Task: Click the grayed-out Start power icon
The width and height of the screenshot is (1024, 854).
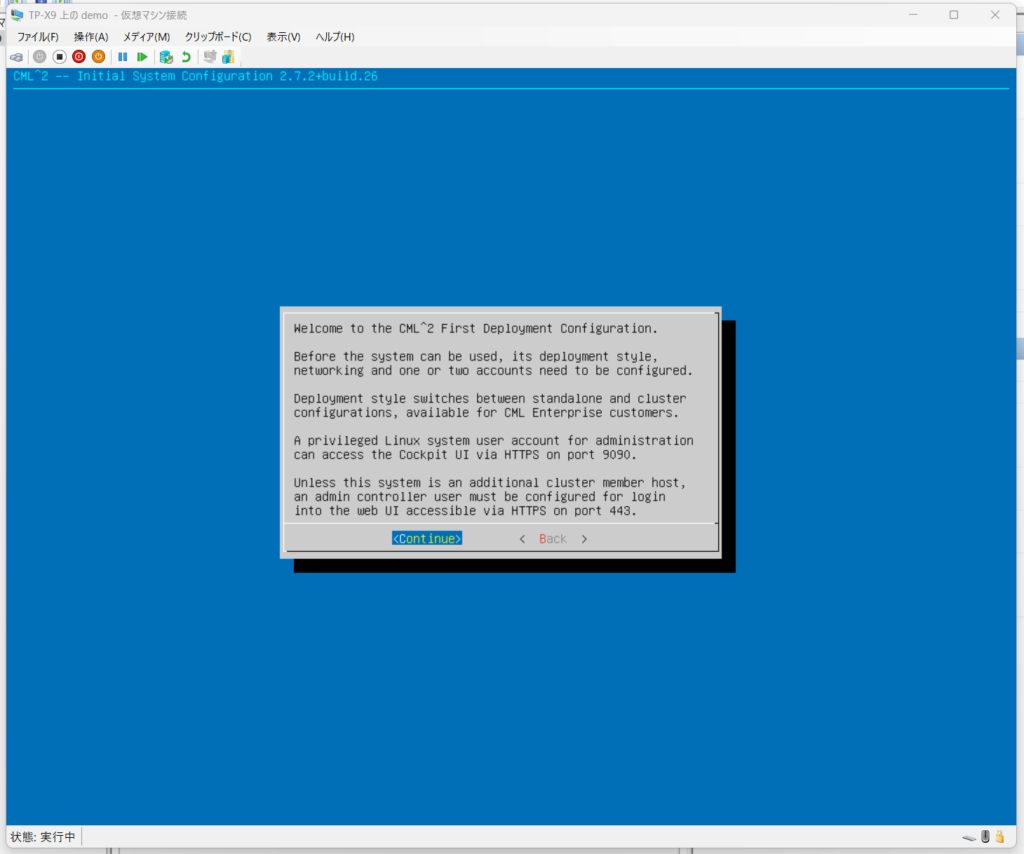Action: point(40,57)
